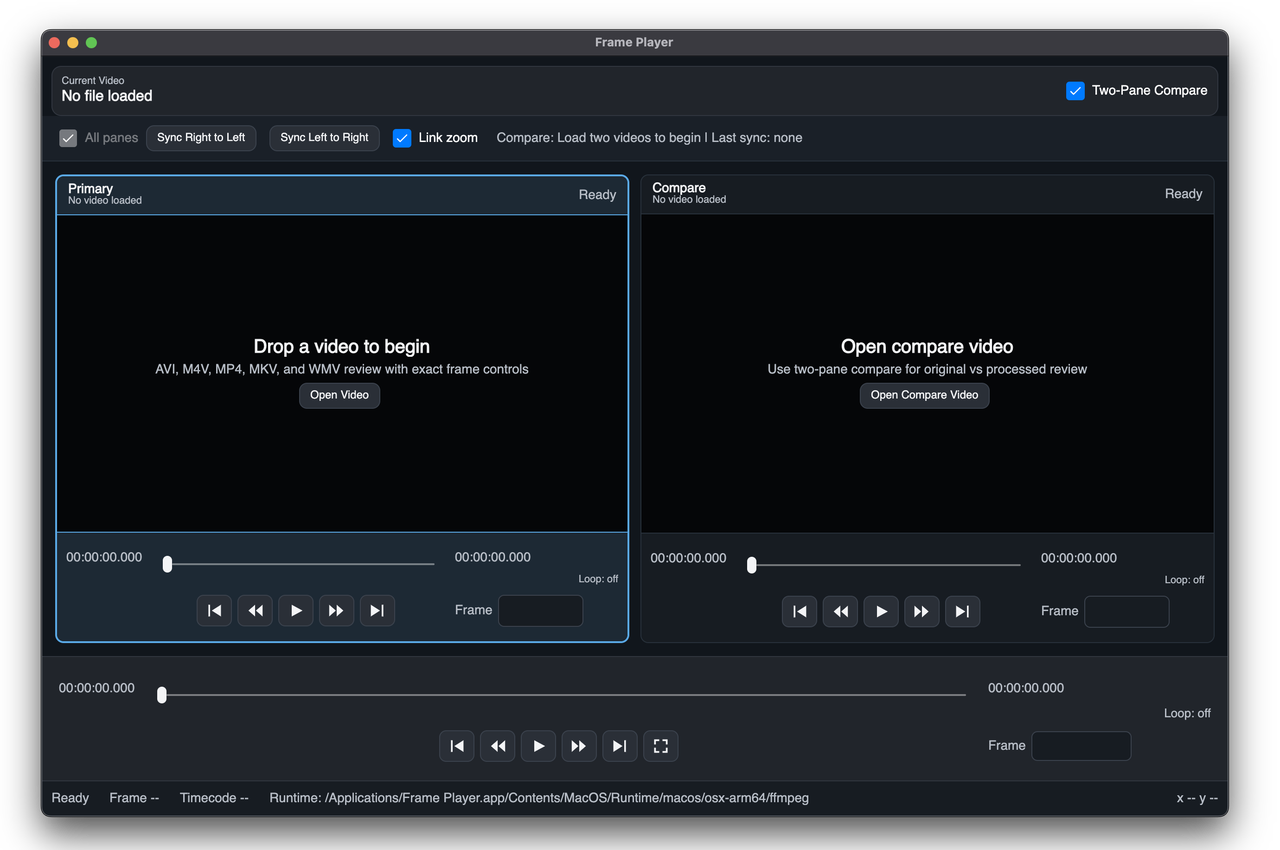Rewind button in Compare pane

(x=840, y=611)
